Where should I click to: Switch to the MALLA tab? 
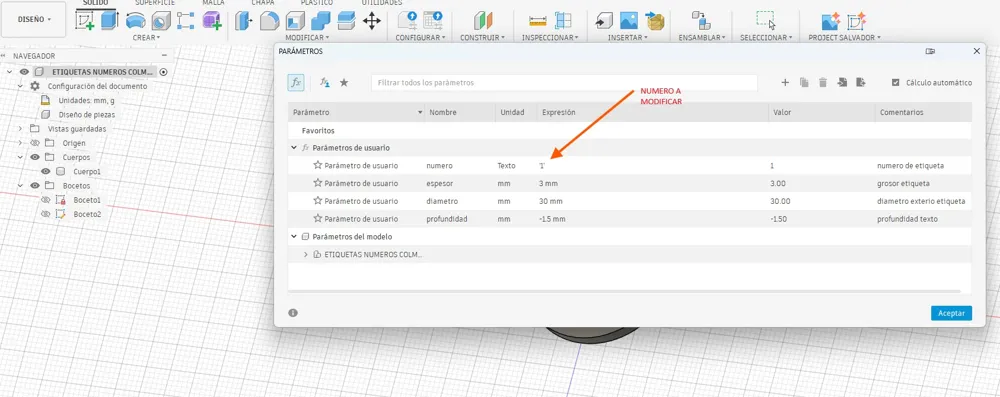tap(213, 3)
